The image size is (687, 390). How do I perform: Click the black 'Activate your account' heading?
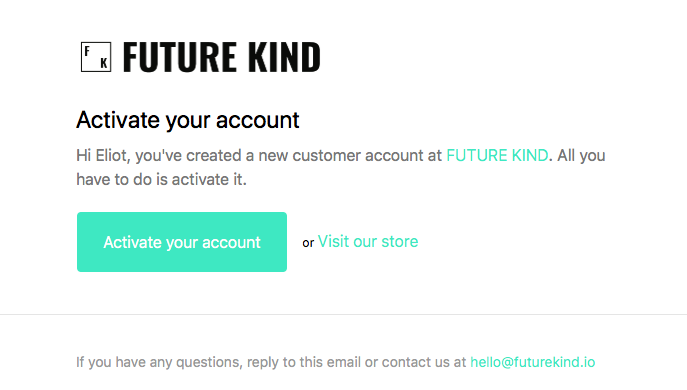pos(188,120)
